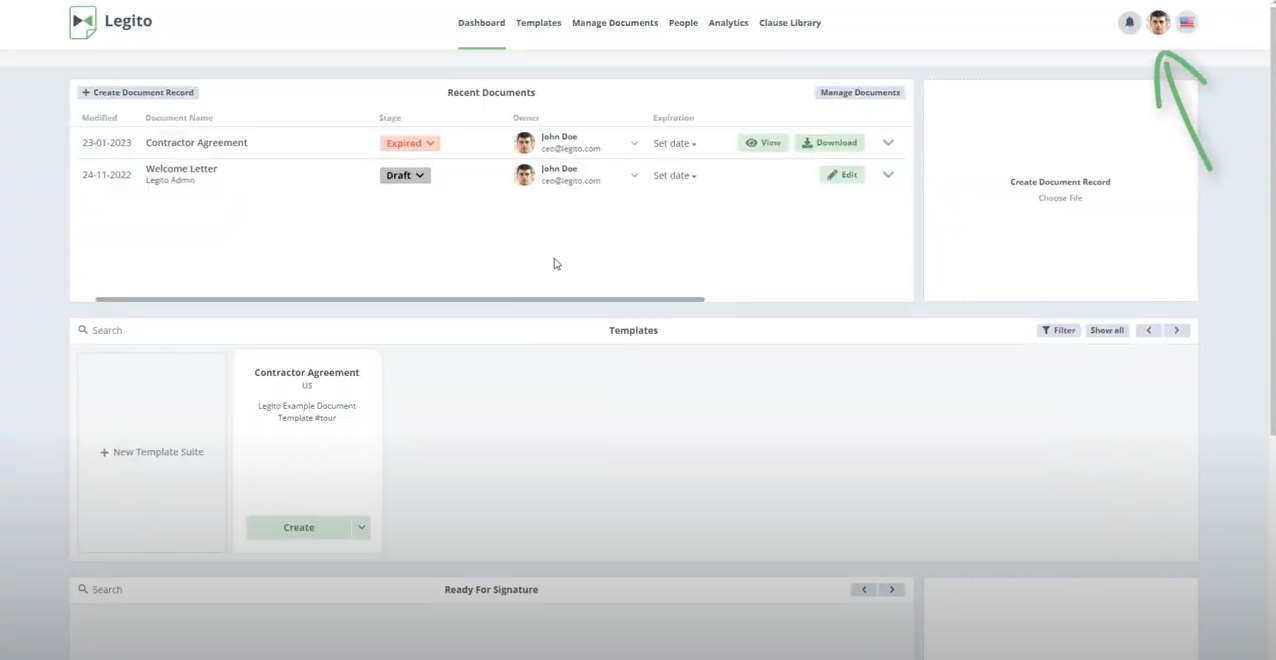
Task: Switch to the Templates tab
Action: coord(538,23)
